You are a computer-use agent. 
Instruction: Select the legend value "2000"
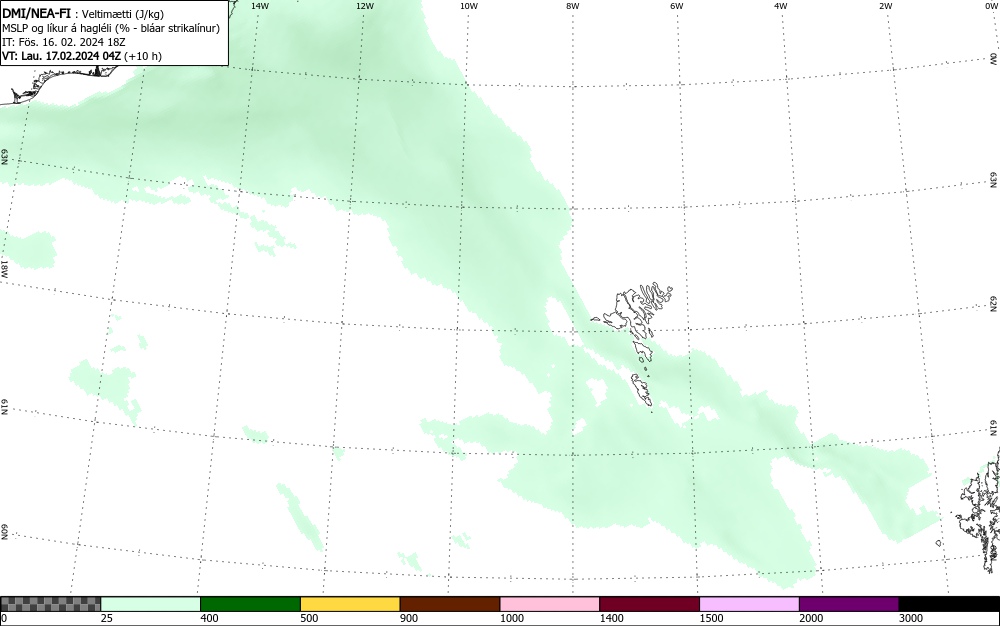click(811, 618)
